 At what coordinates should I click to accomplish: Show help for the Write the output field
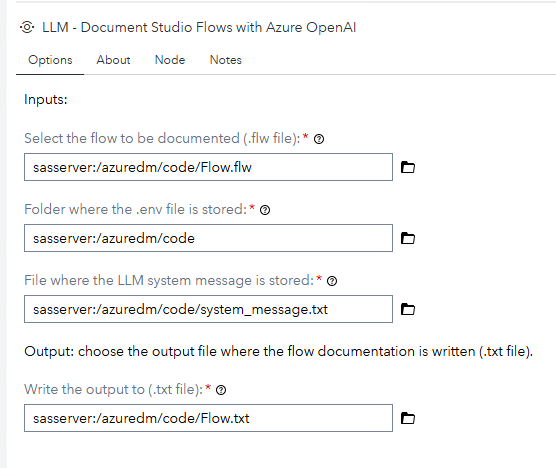[x=221, y=390]
